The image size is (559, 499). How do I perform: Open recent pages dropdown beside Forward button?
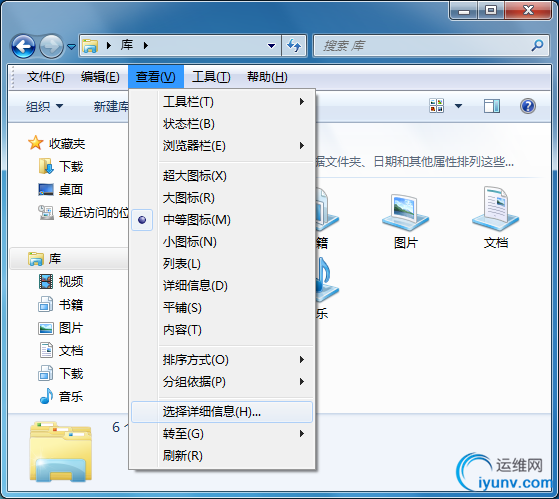tap(72, 46)
